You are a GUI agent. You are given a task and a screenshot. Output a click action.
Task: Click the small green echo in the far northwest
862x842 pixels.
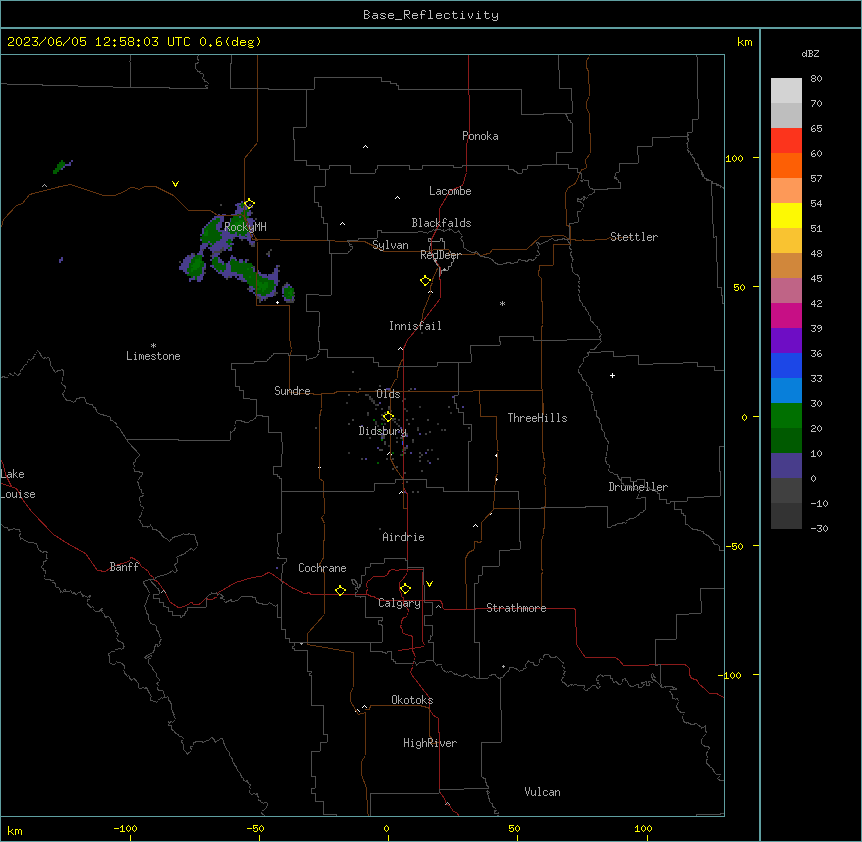click(60, 165)
